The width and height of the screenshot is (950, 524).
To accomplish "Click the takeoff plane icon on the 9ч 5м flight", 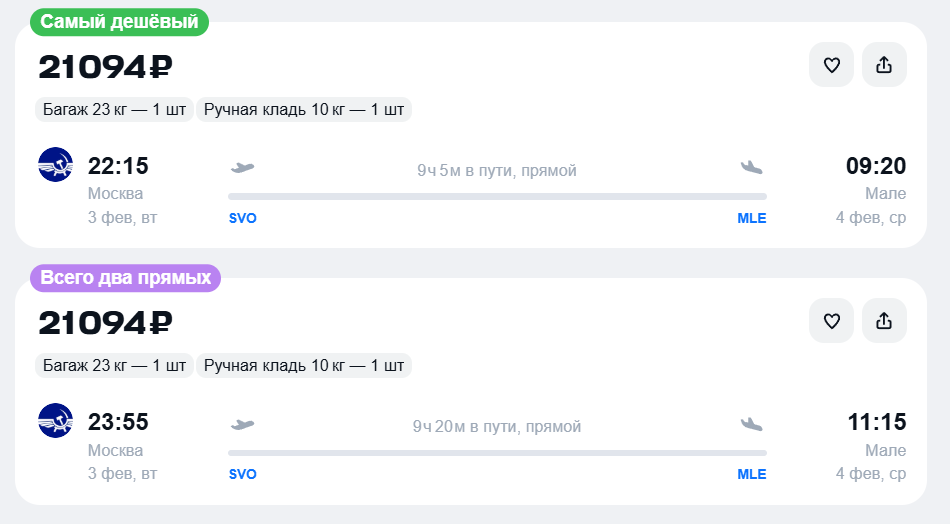I will coord(242,167).
